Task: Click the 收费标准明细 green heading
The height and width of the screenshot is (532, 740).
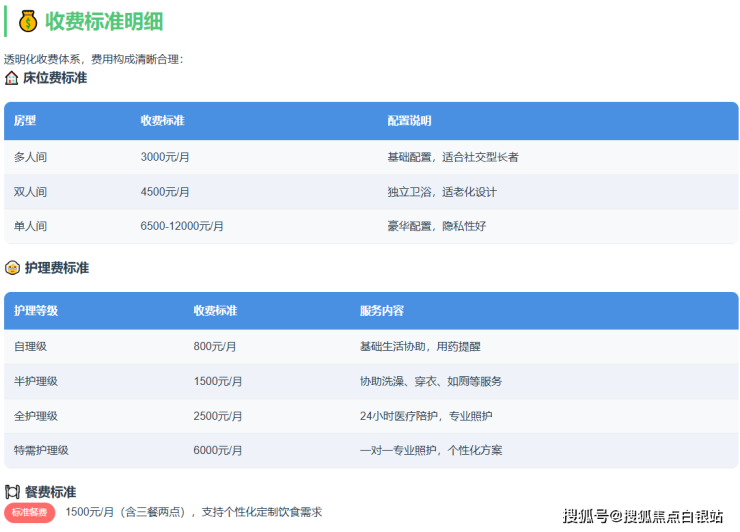Action: 104,21
